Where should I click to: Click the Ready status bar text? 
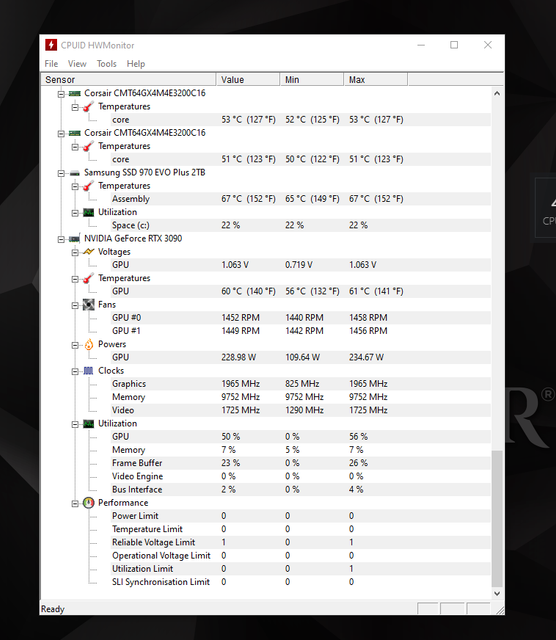click(53, 609)
